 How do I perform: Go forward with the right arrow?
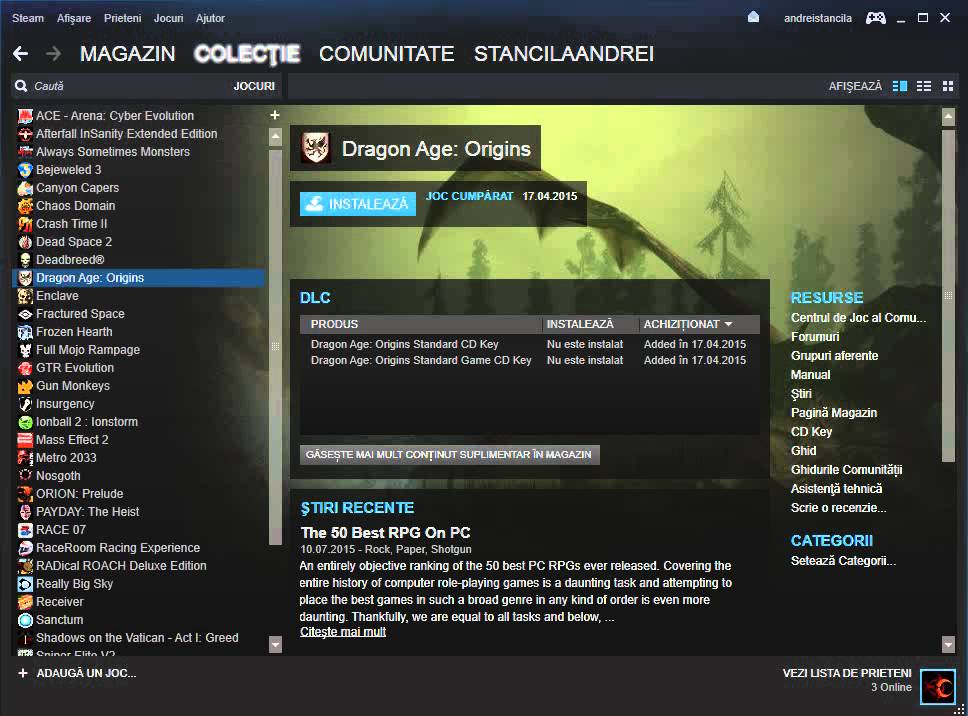click(x=54, y=54)
